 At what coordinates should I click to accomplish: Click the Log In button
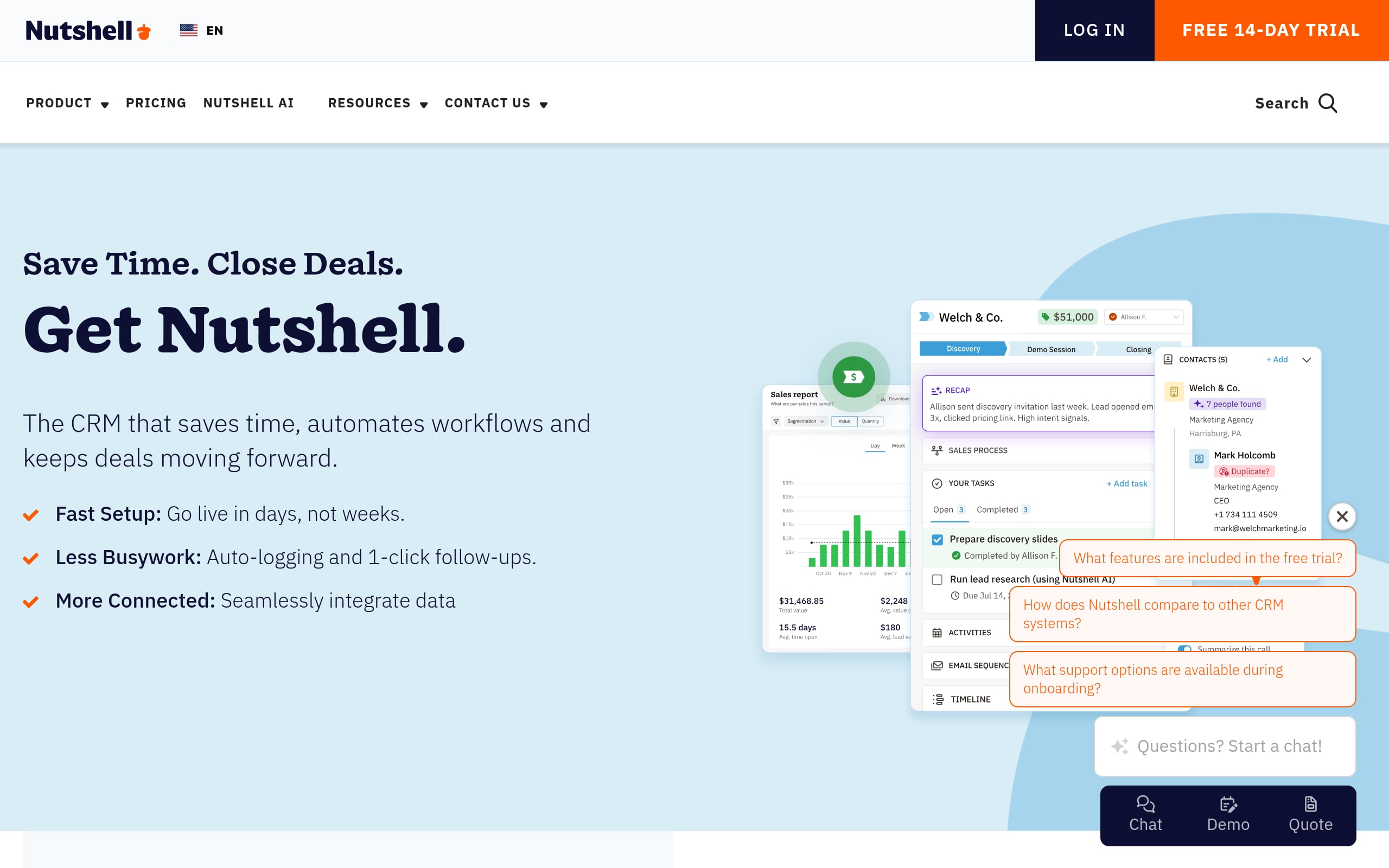click(x=1094, y=30)
